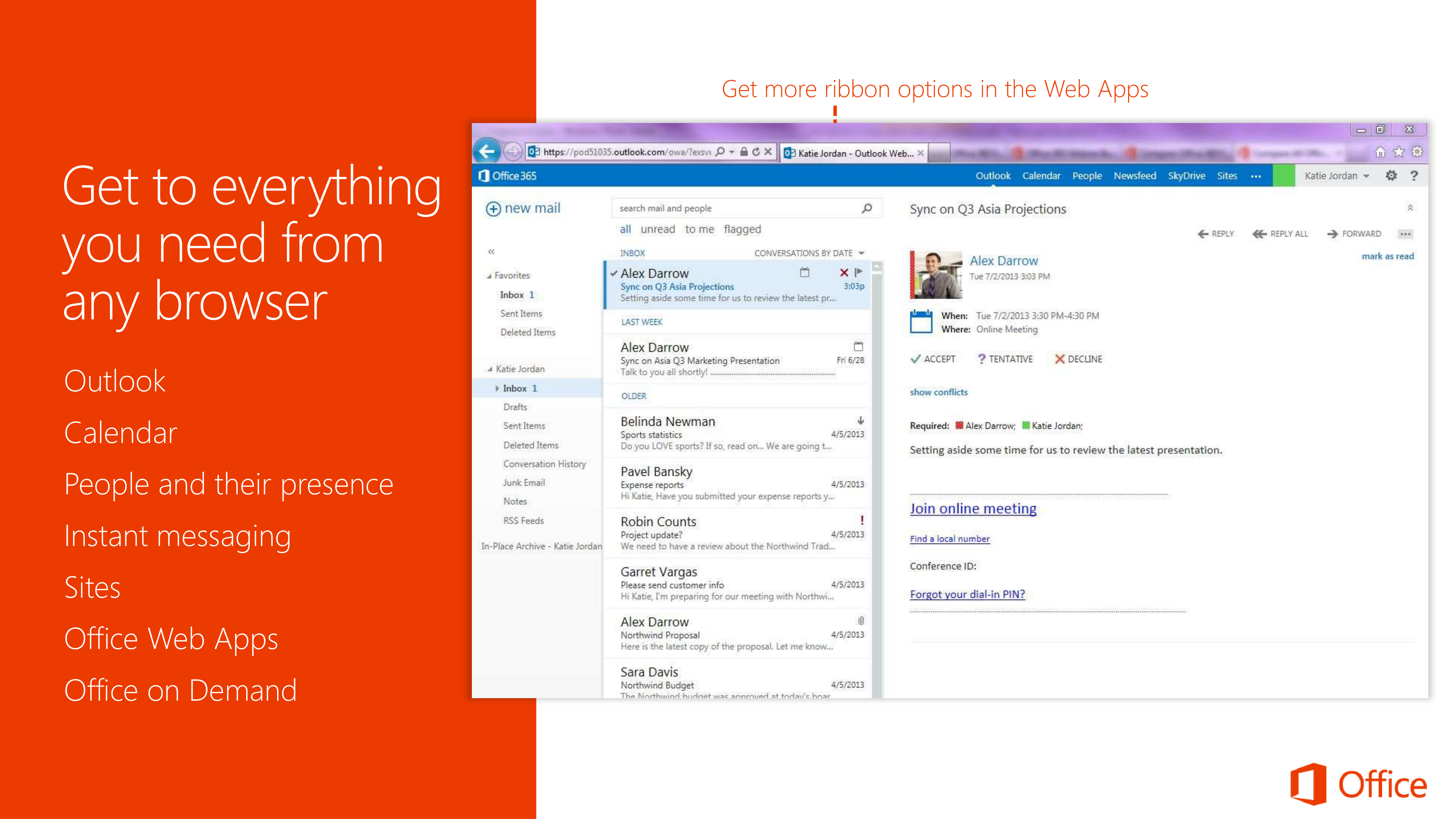Click the low importance arrow on Belinda Newman
The width and height of the screenshot is (1456, 819).
click(860, 420)
